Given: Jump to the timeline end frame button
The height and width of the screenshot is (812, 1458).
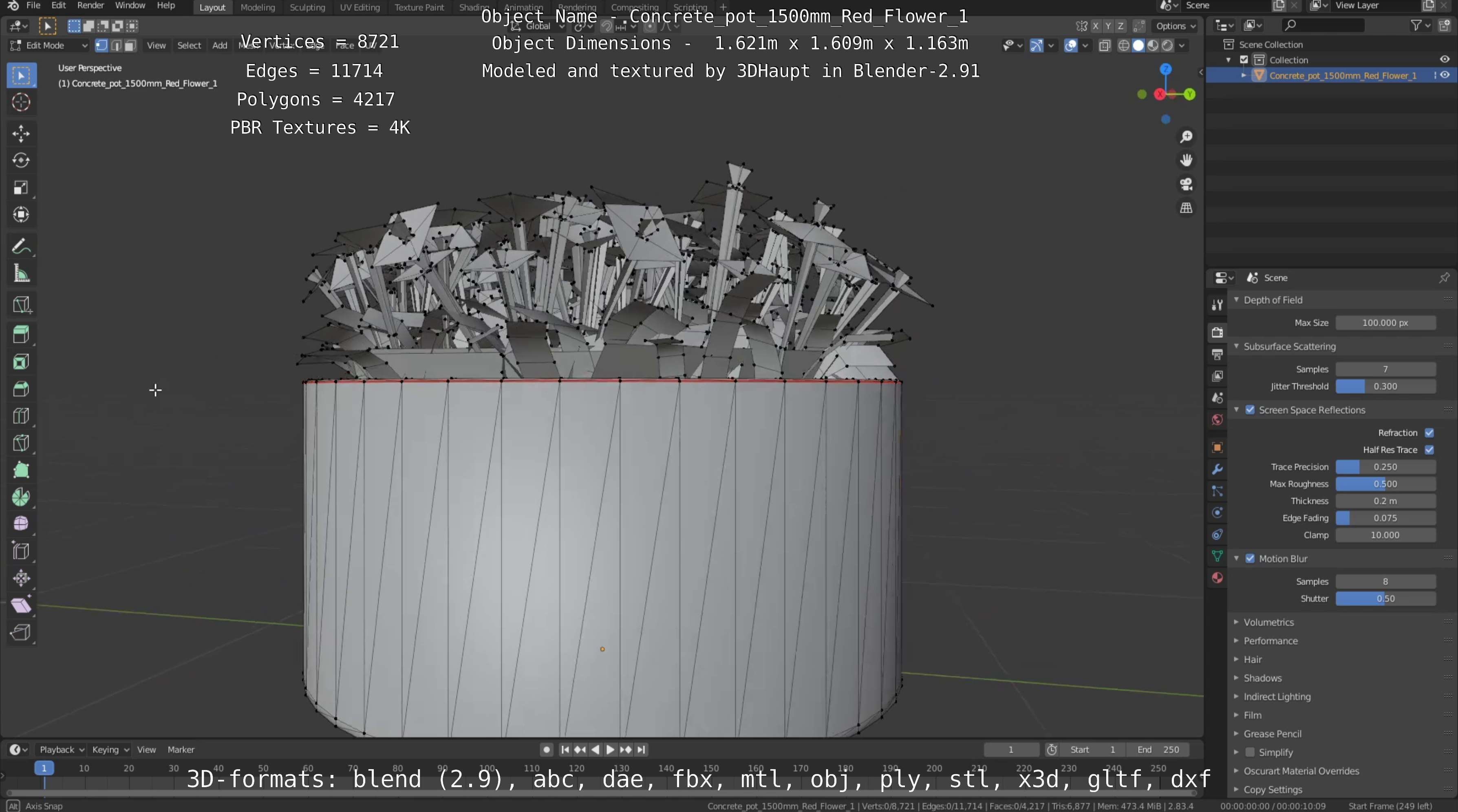Looking at the screenshot, I should [641, 750].
